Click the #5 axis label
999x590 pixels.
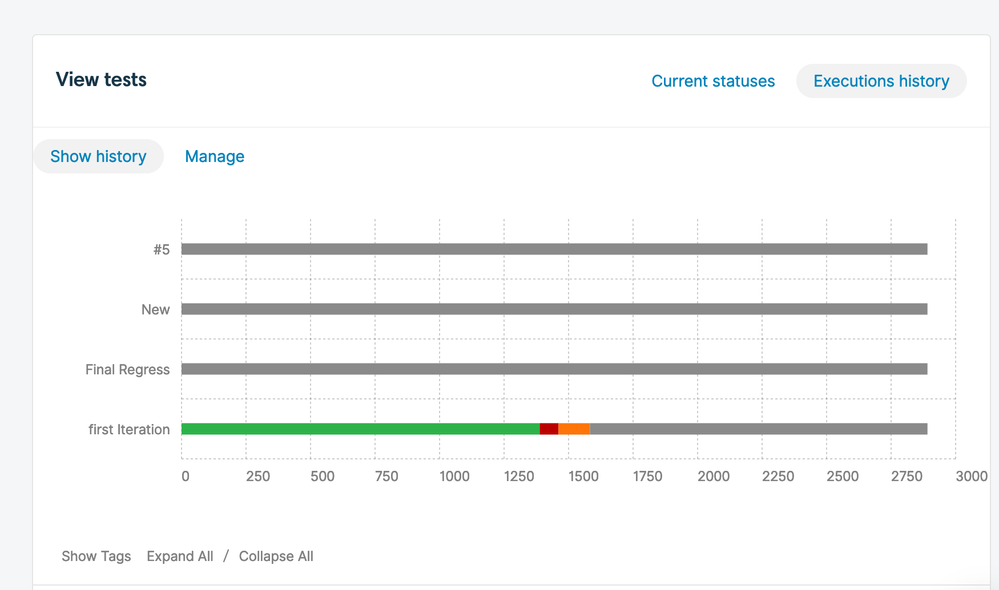click(x=161, y=249)
